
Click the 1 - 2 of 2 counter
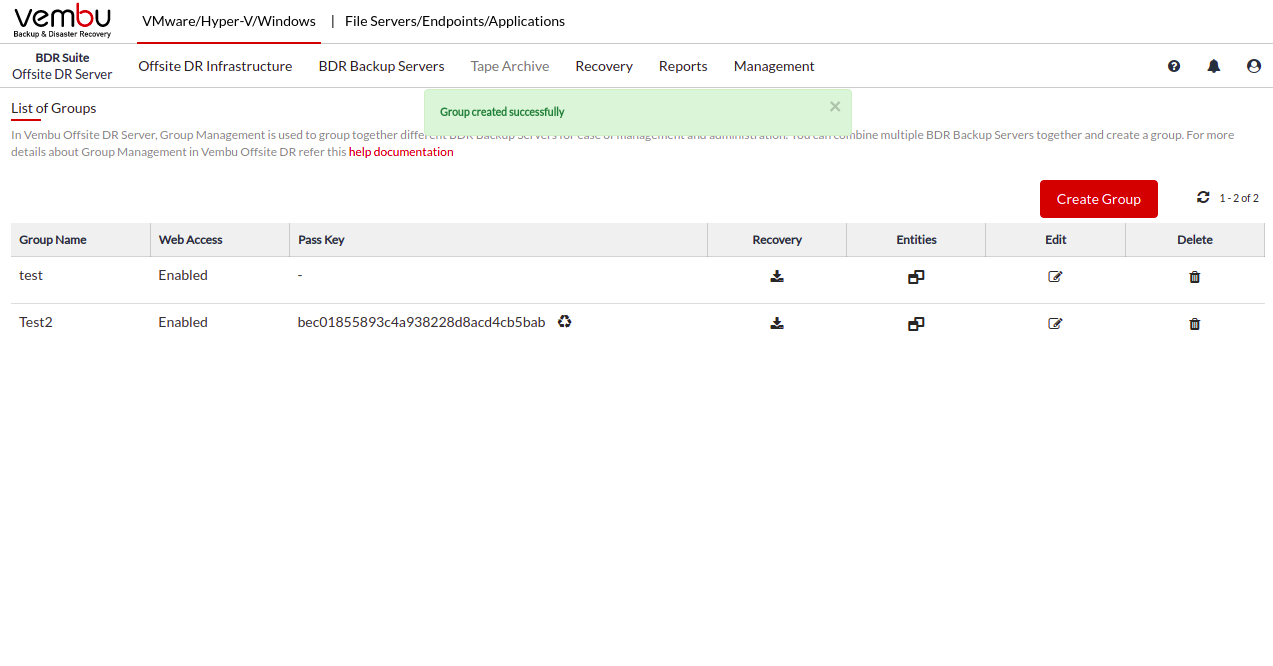click(1239, 198)
